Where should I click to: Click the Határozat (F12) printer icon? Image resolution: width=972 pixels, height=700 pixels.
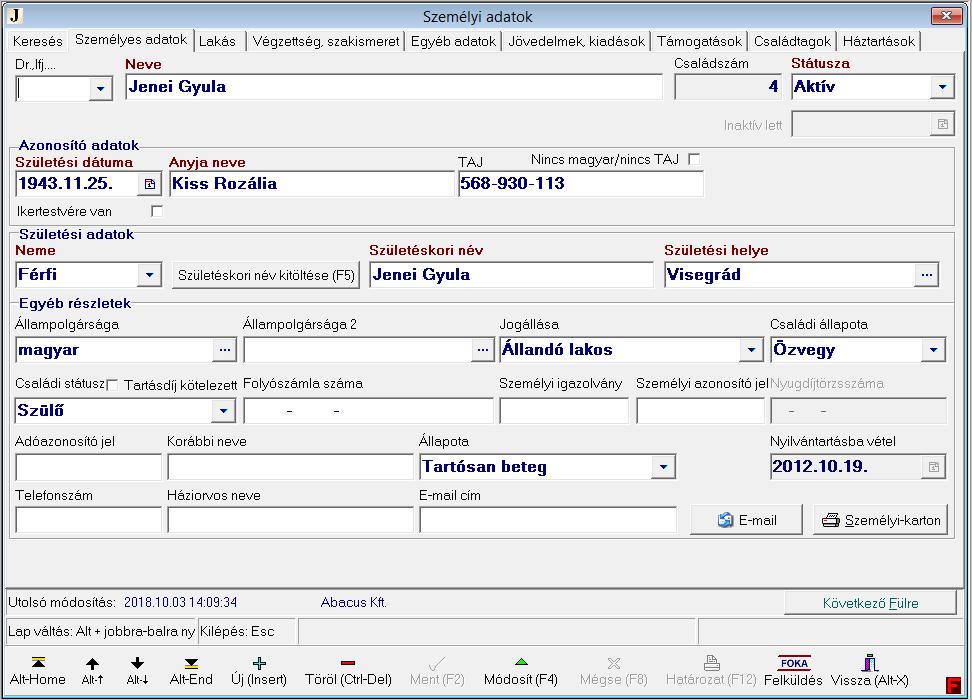tap(712, 663)
